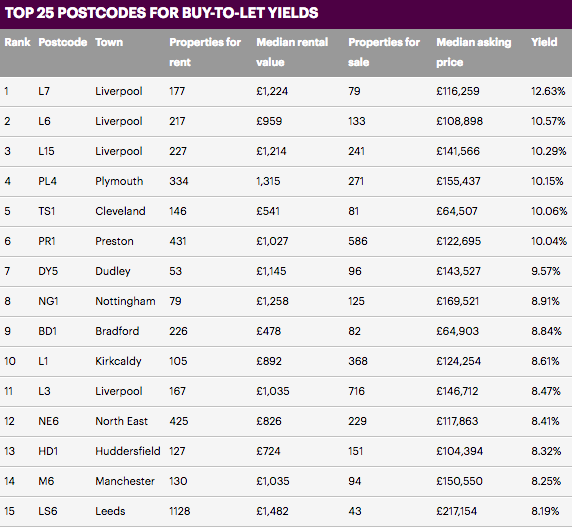This screenshot has width=573, height=527.
Task: Click the Bradford BD1 postcode
Action: [x=48, y=331]
